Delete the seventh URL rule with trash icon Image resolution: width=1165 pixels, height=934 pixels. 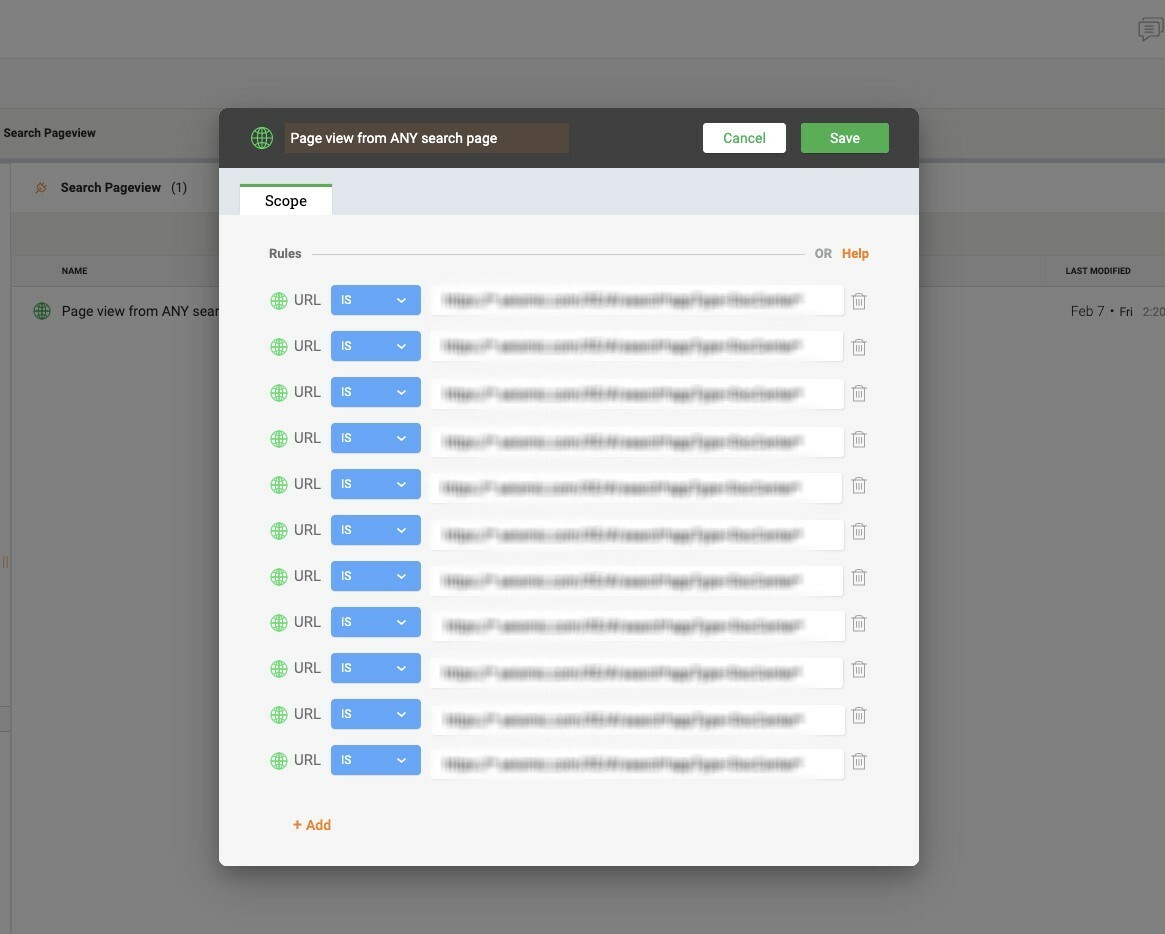pos(859,577)
